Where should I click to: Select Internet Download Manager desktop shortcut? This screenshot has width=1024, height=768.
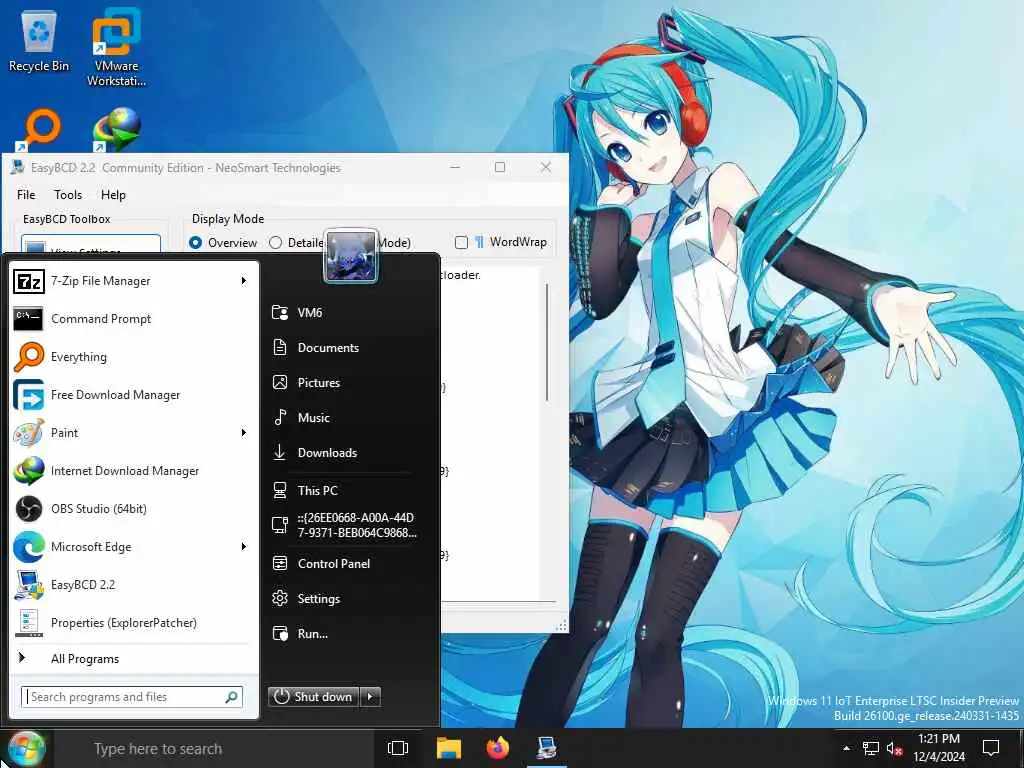(x=116, y=129)
